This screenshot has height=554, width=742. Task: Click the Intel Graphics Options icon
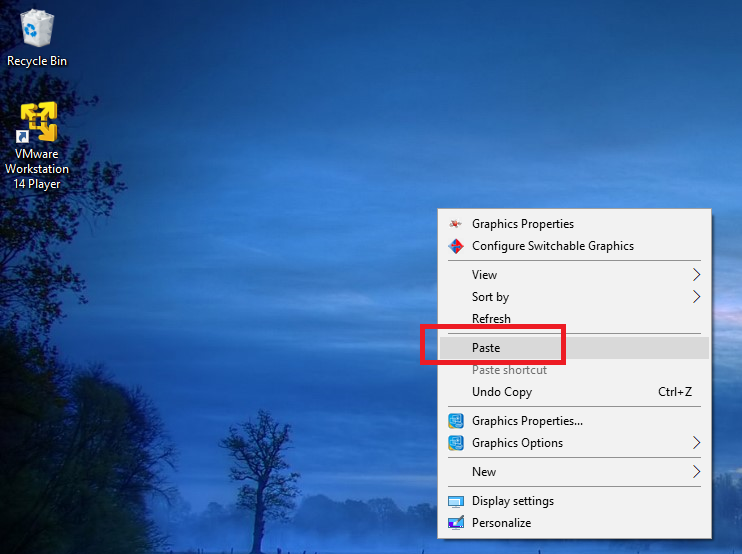point(456,443)
